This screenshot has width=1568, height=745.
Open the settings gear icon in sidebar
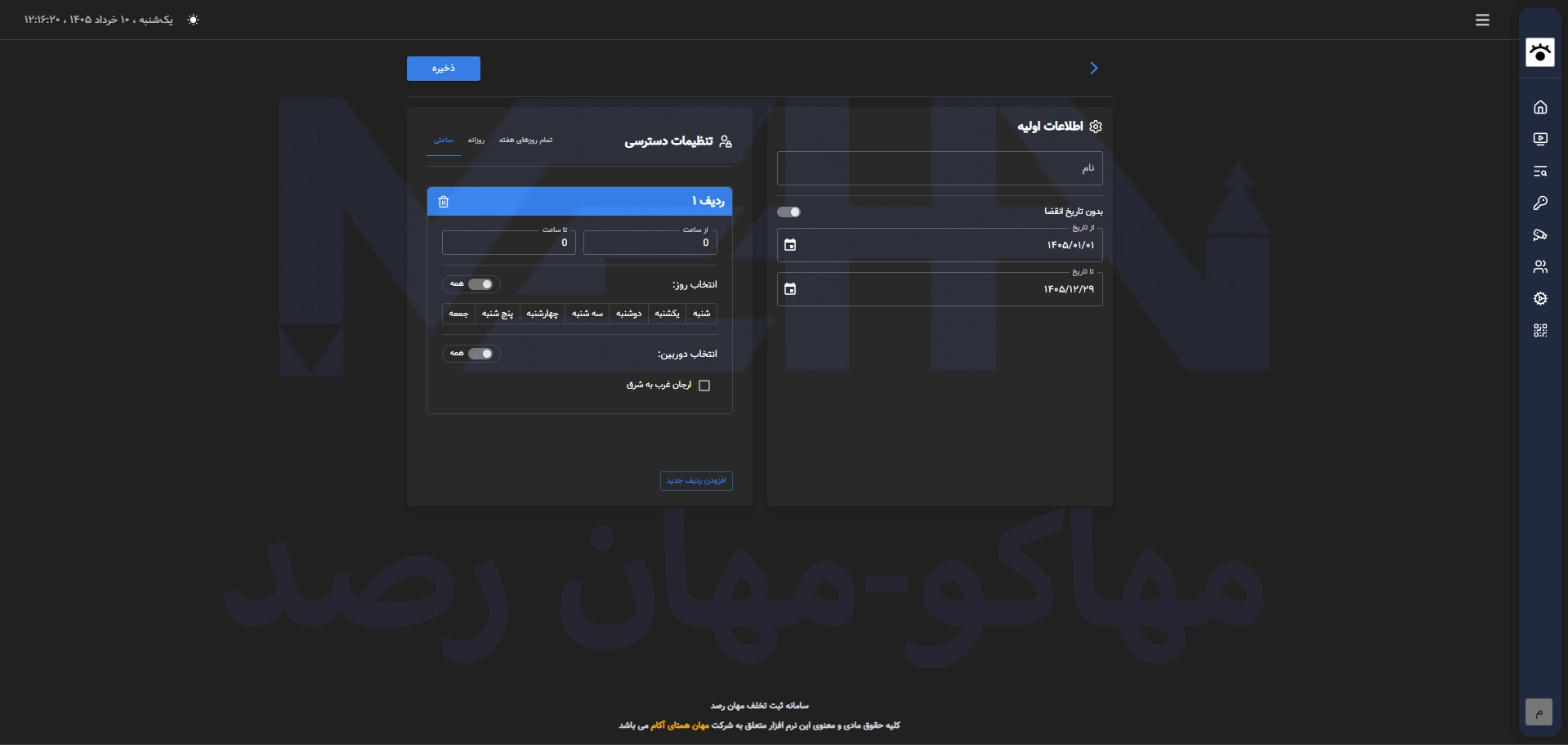point(1540,299)
